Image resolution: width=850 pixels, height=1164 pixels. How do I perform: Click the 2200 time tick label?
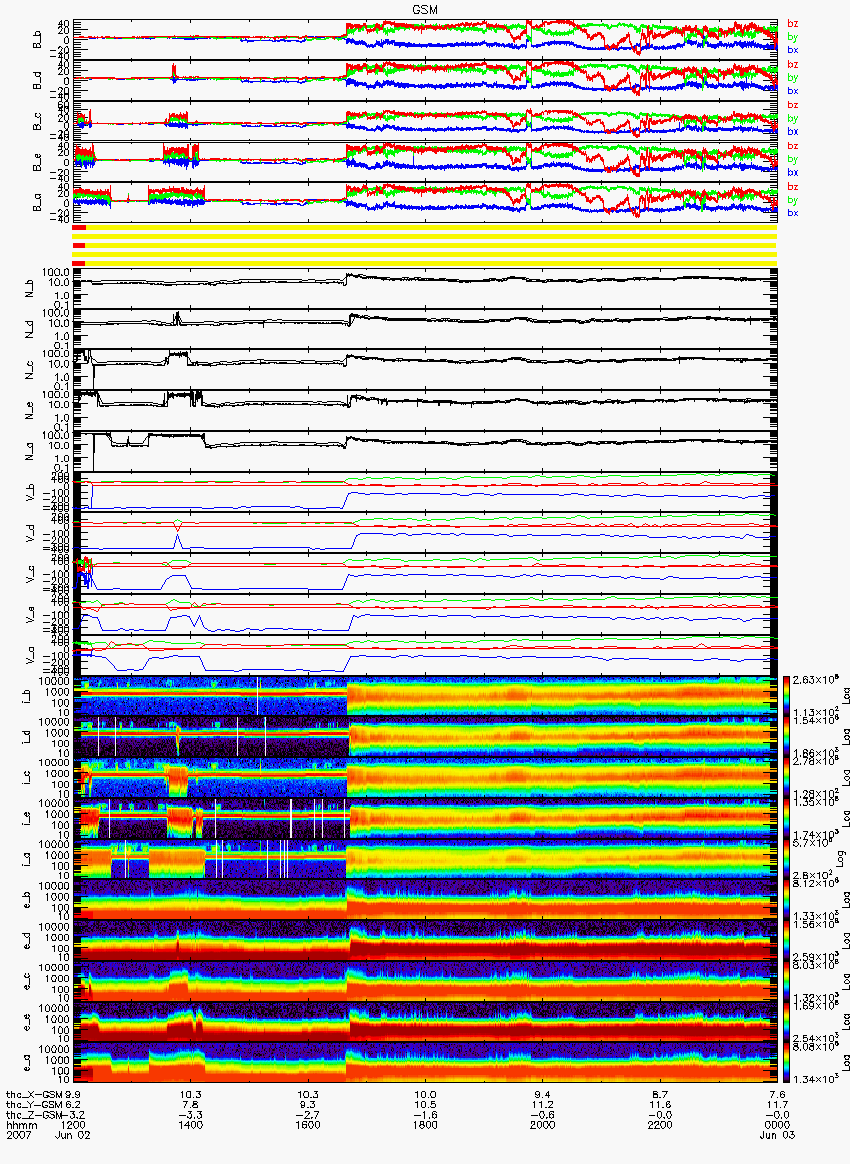(x=660, y=1125)
